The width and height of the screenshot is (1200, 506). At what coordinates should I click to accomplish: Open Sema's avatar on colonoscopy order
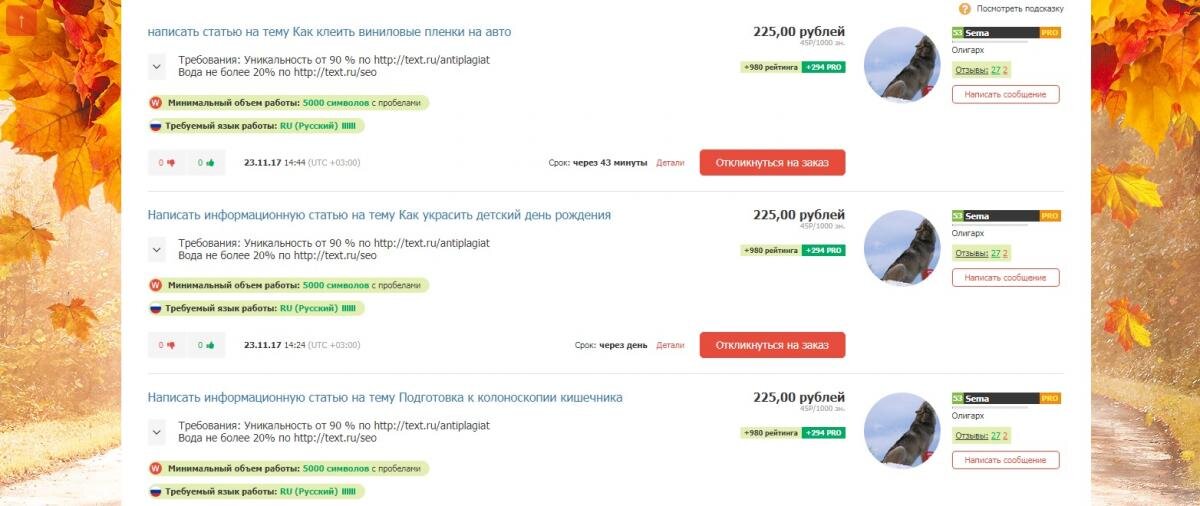coord(901,431)
